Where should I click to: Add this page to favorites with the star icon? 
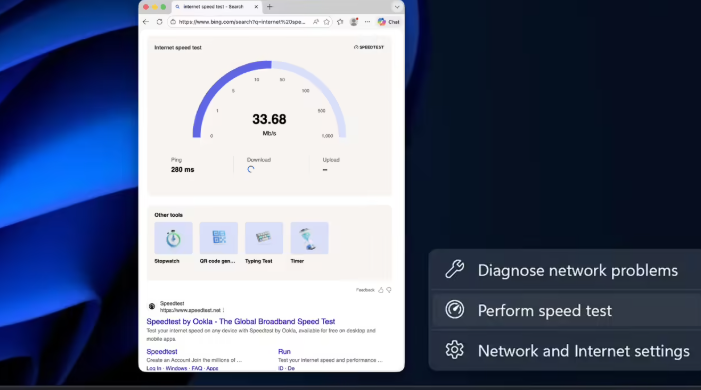(x=327, y=21)
